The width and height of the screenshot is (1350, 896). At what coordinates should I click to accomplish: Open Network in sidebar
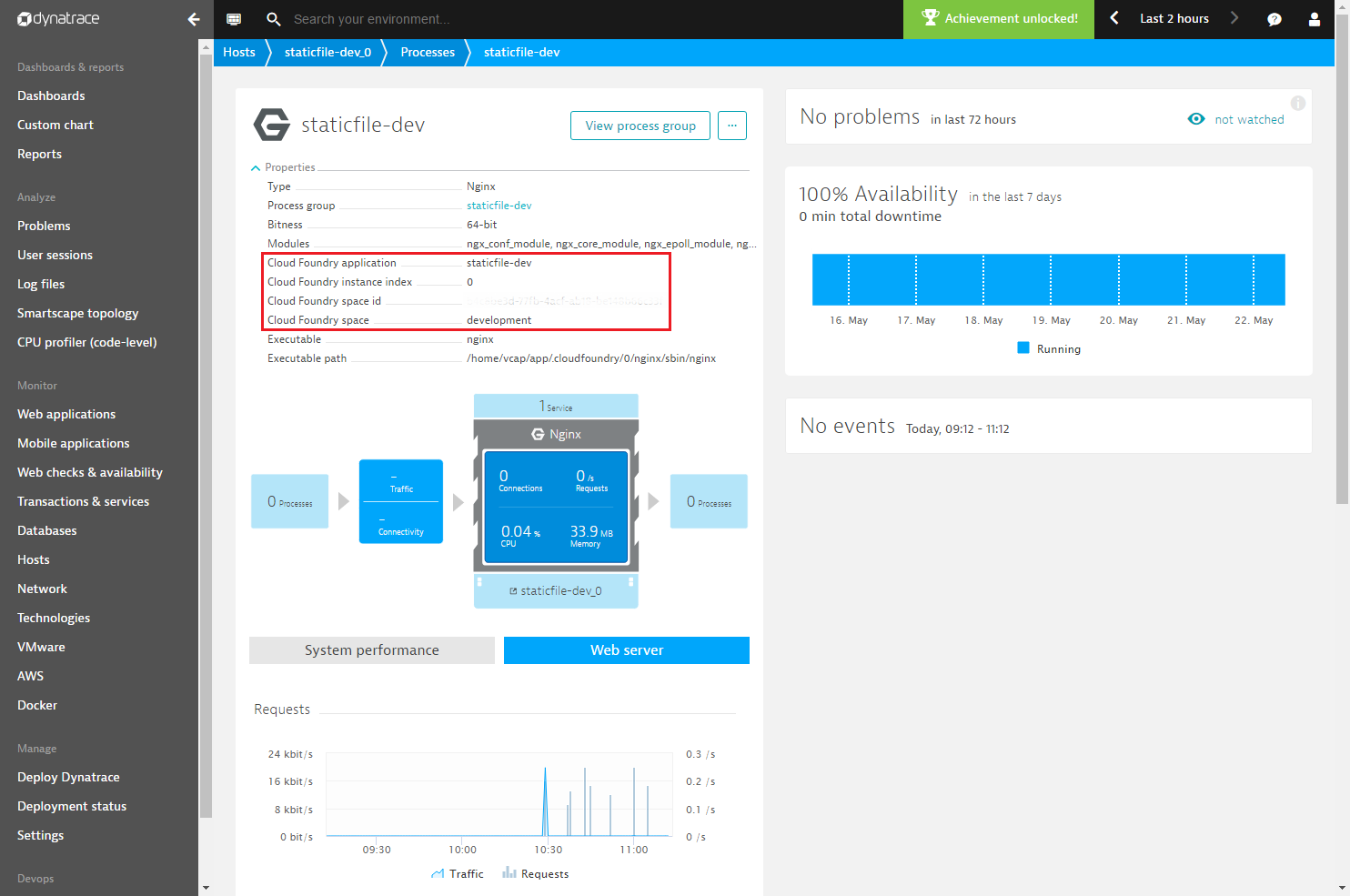(42, 589)
